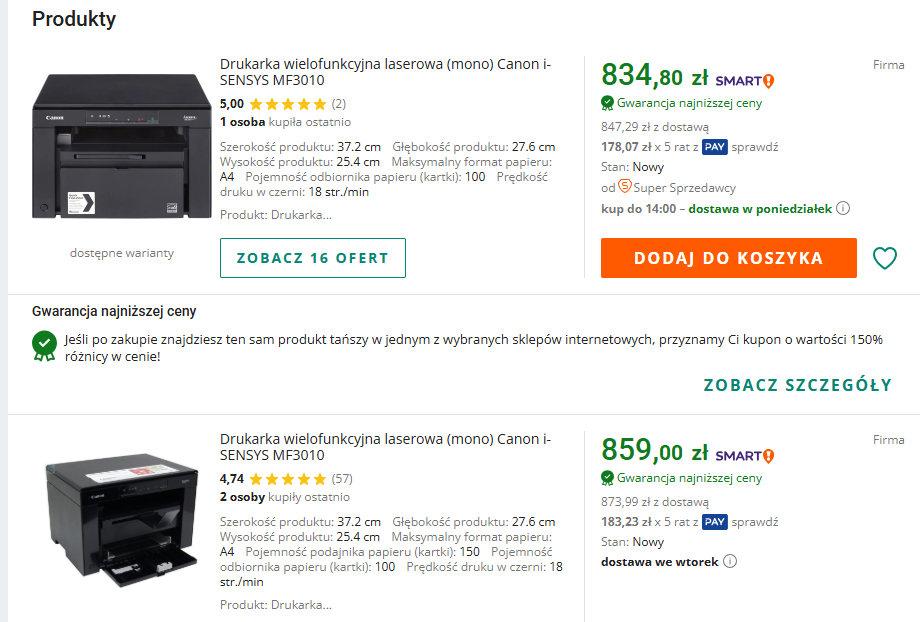Open second printer thumbnail with open tray

121,521
